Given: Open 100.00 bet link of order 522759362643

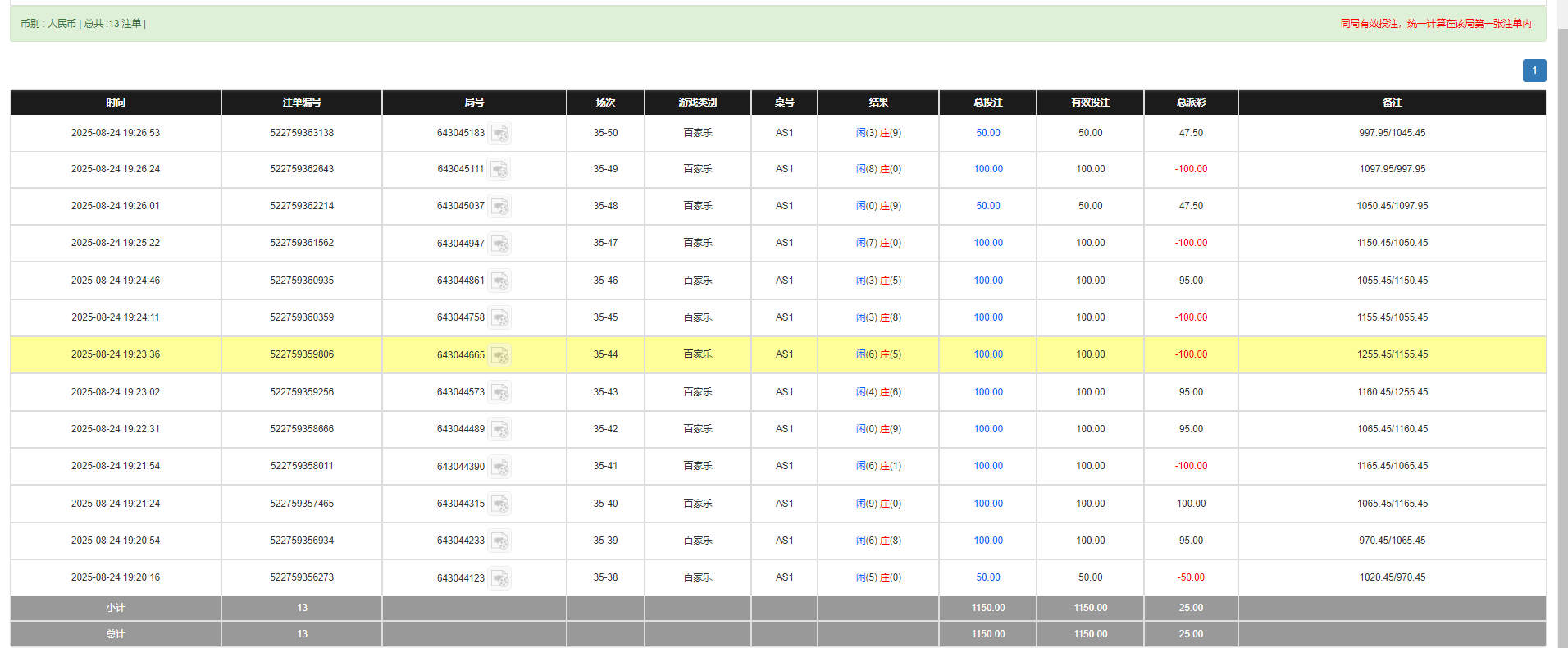Looking at the screenshot, I should tap(987, 169).
